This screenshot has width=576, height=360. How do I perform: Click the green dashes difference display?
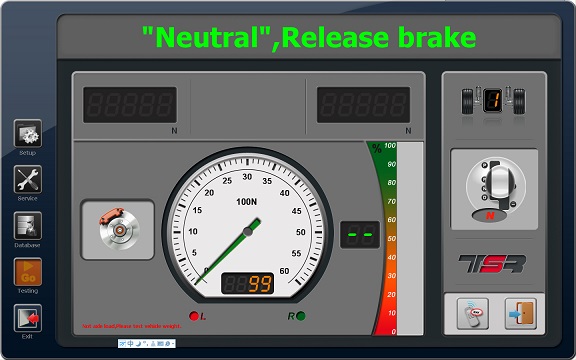360,235
